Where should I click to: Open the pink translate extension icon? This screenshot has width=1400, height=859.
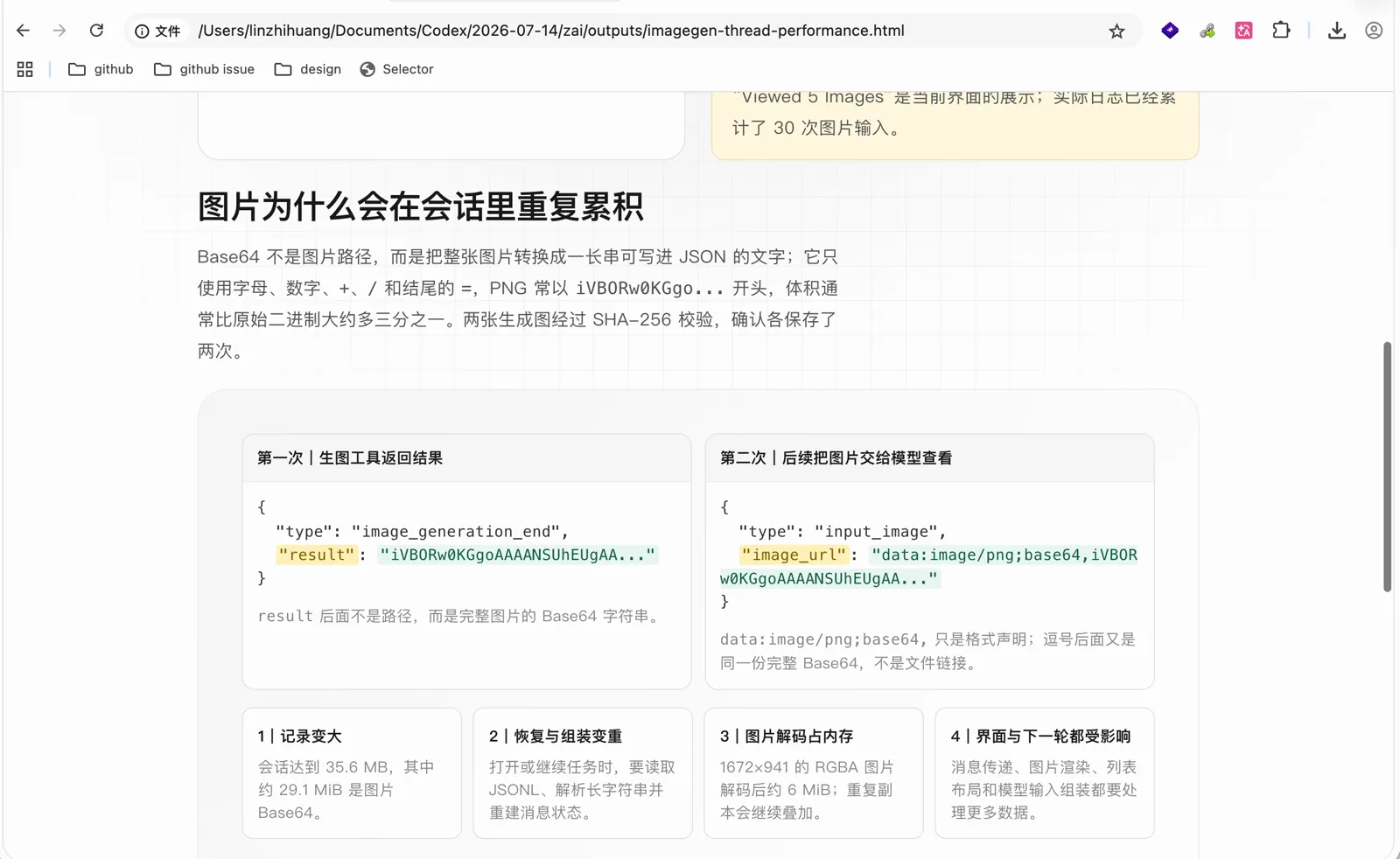click(x=1243, y=31)
